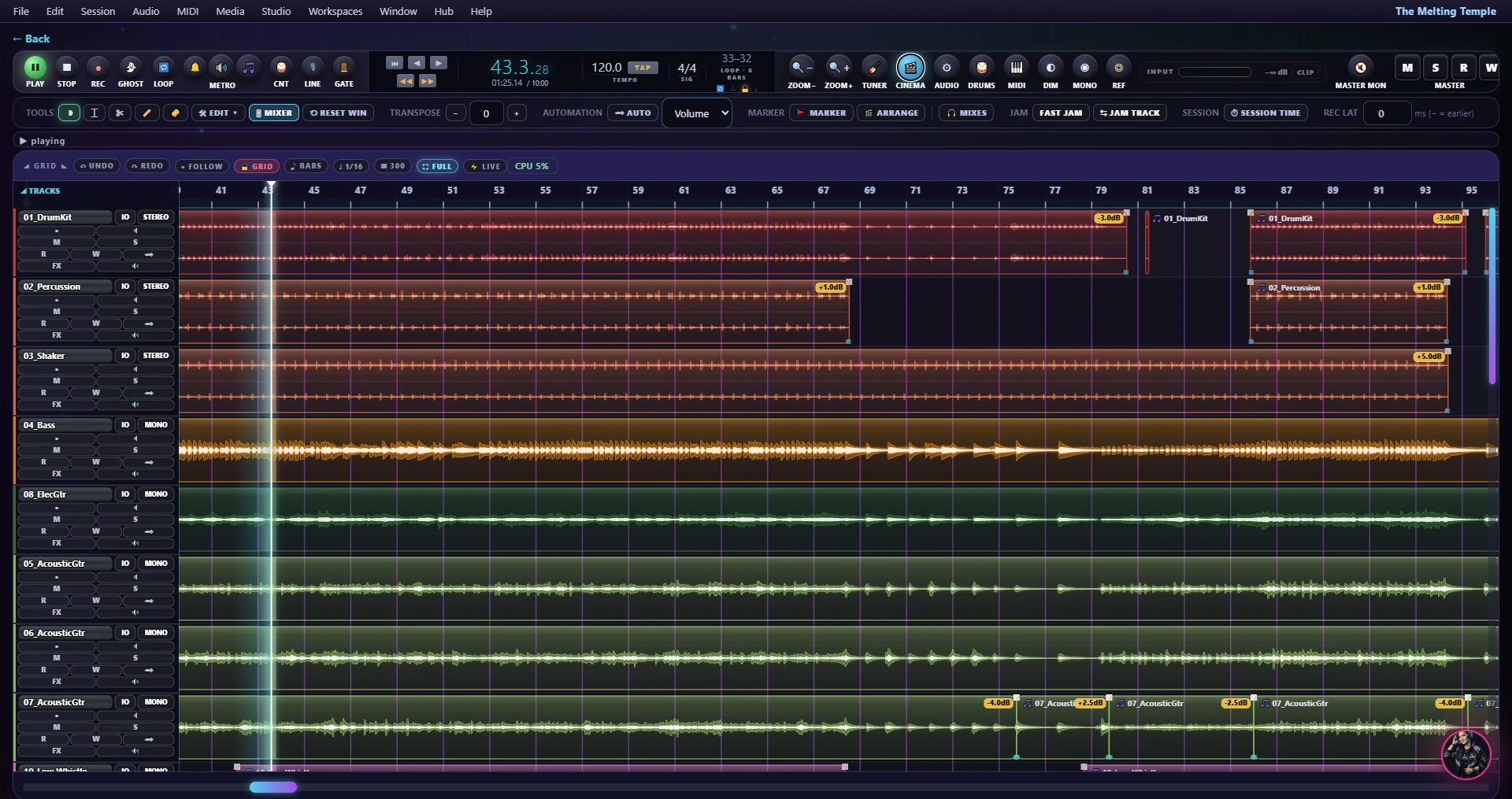This screenshot has height=799, width=1512.
Task: Click the Zoom+ magnifier icon
Action: coord(838,68)
